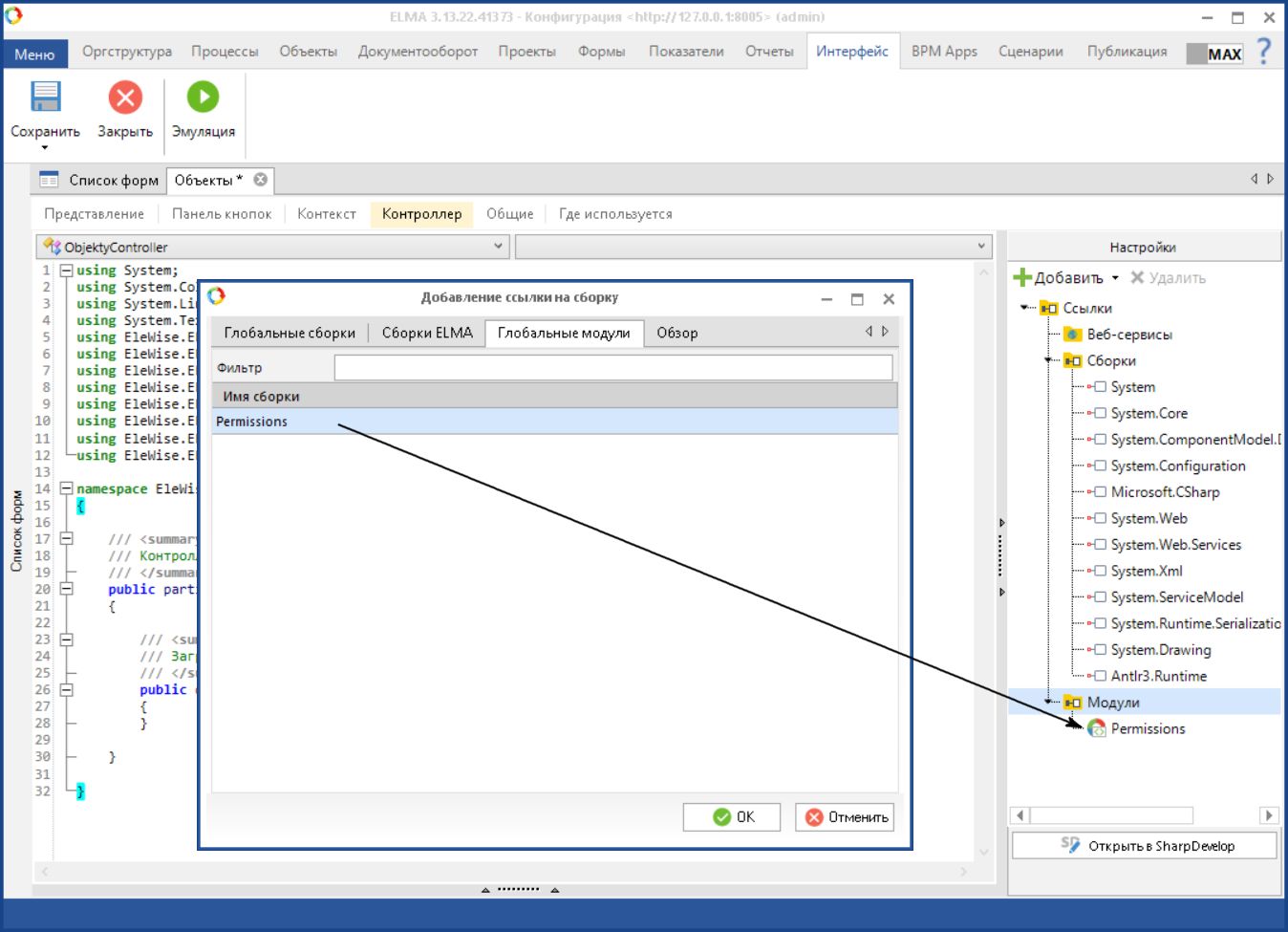Select the Permissions row in the list
Image resolution: width=1288 pixels, height=932 pixels.
tap(554, 422)
